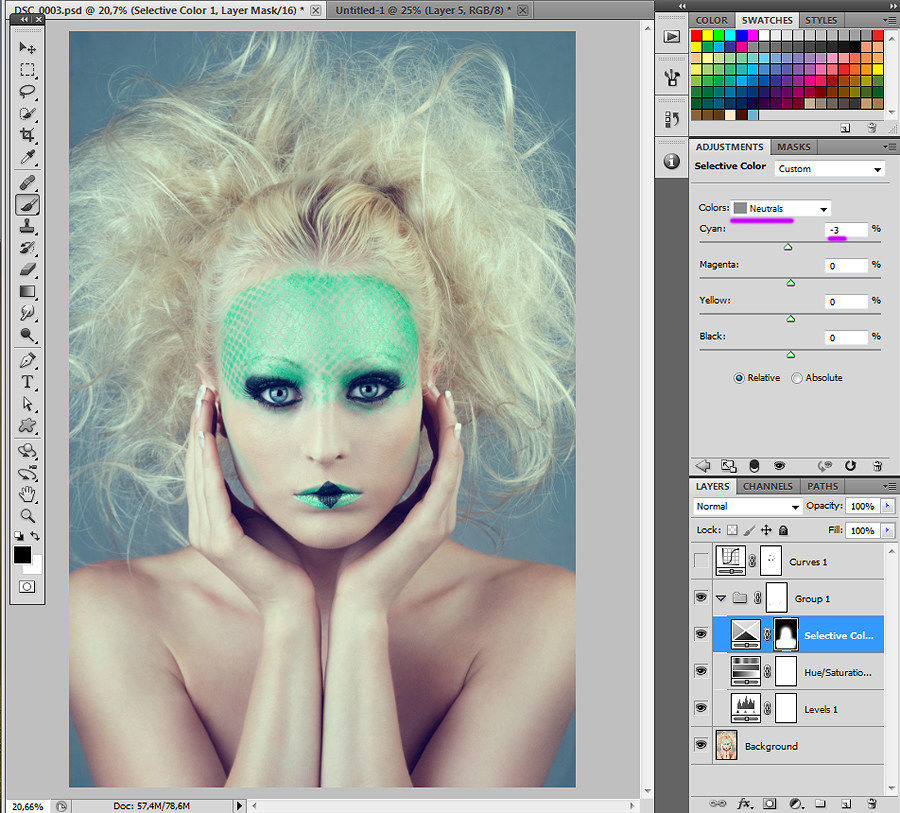Activate the Zoom tool
This screenshot has width=900, height=813.
pos(27,515)
